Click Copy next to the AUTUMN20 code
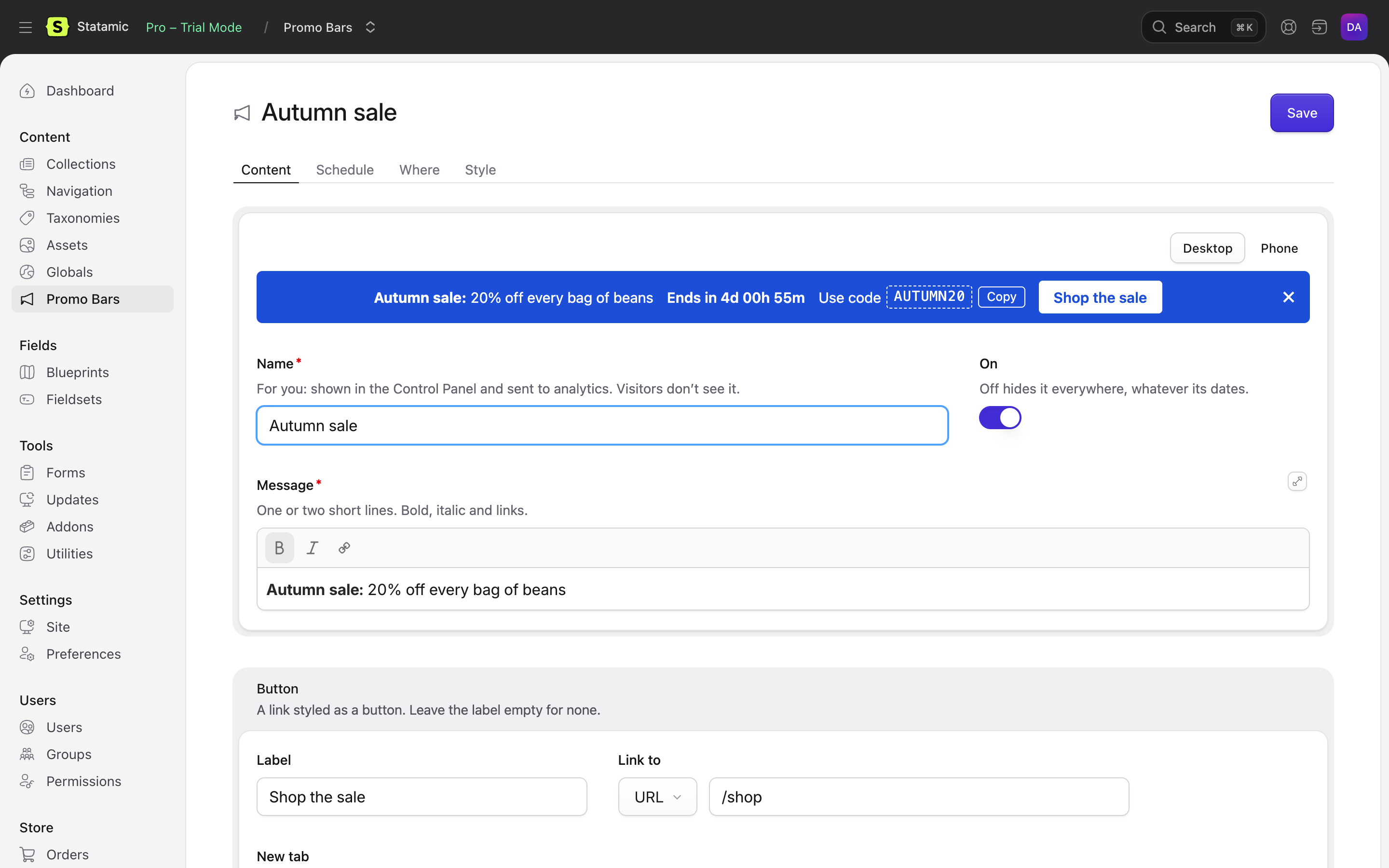 click(1001, 297)
